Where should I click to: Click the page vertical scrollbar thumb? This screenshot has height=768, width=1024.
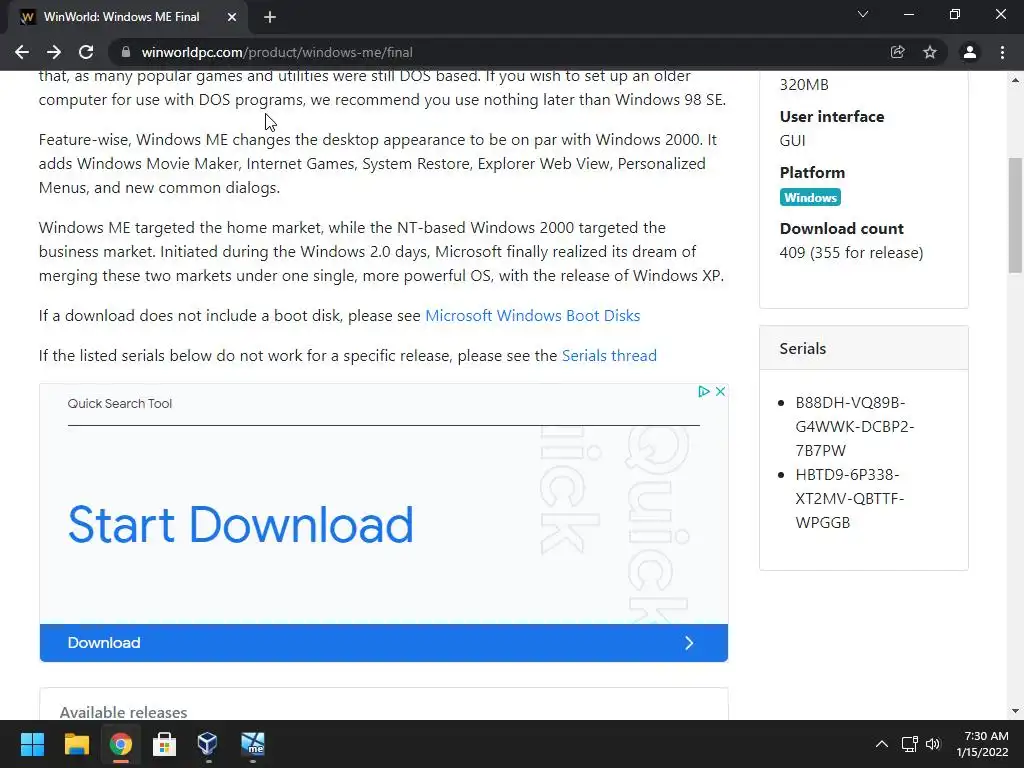click(1016, 215)
